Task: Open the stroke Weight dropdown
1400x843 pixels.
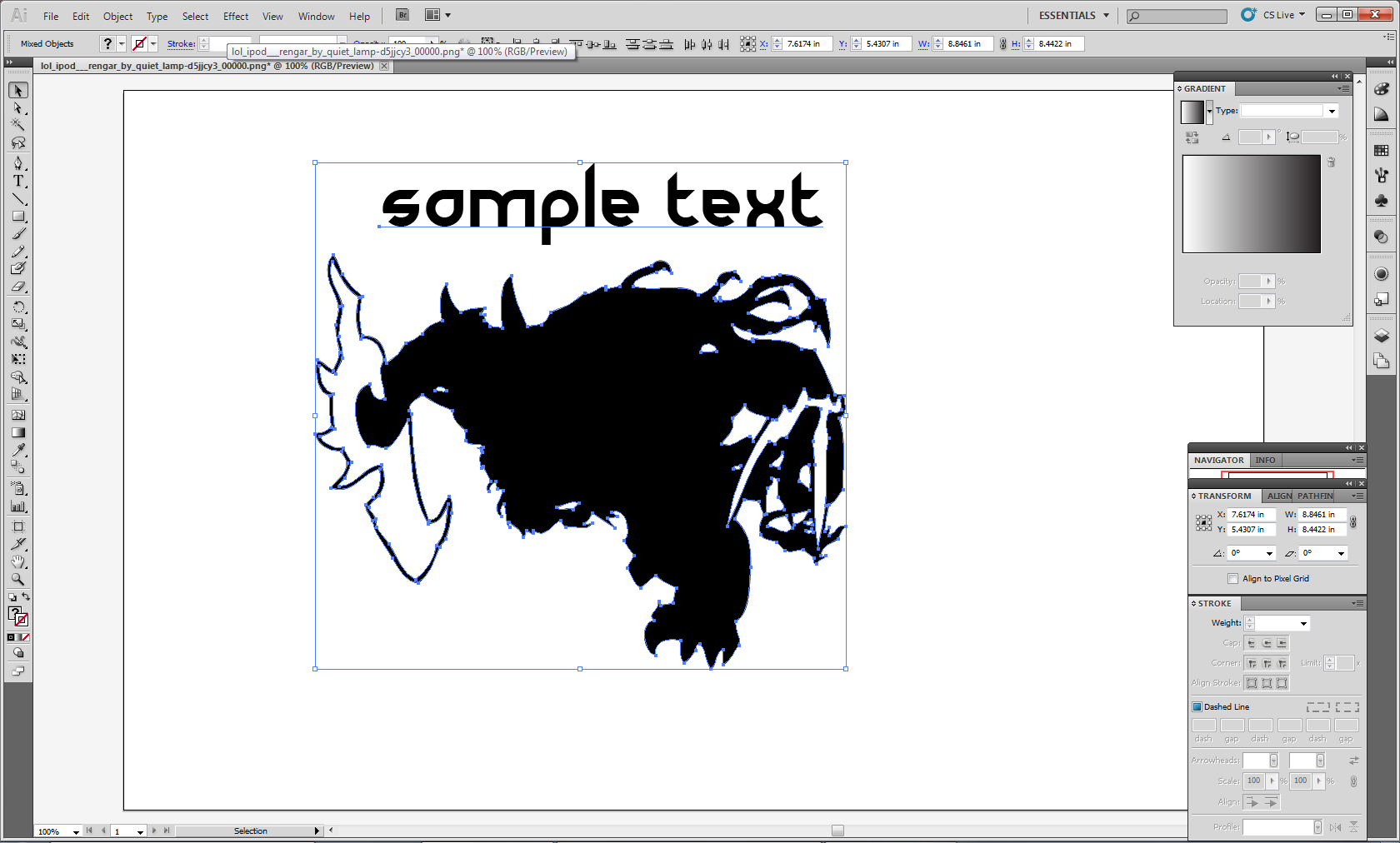Action: click(1303, 623)
